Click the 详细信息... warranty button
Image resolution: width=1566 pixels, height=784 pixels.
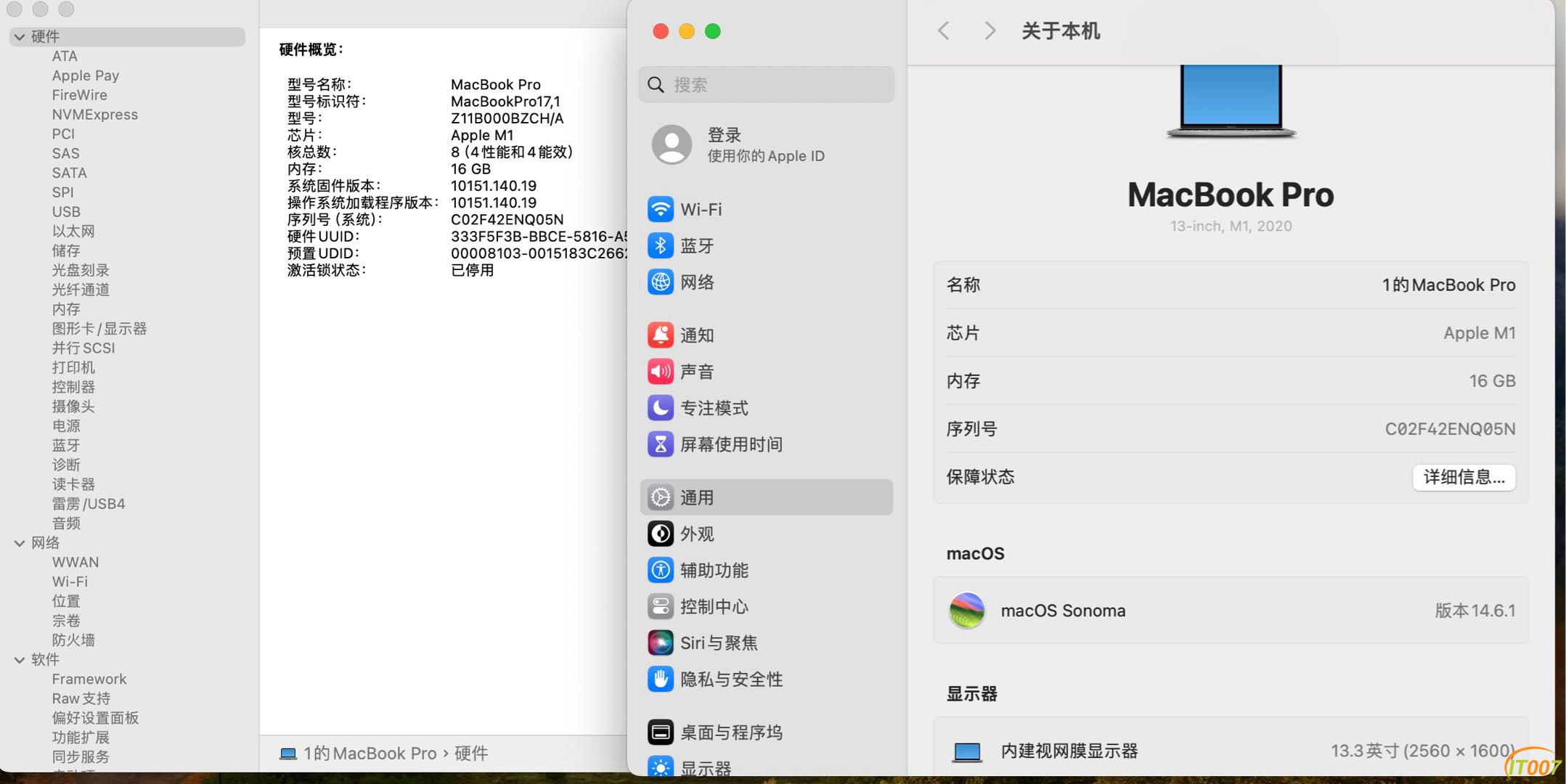point(1464,477)
